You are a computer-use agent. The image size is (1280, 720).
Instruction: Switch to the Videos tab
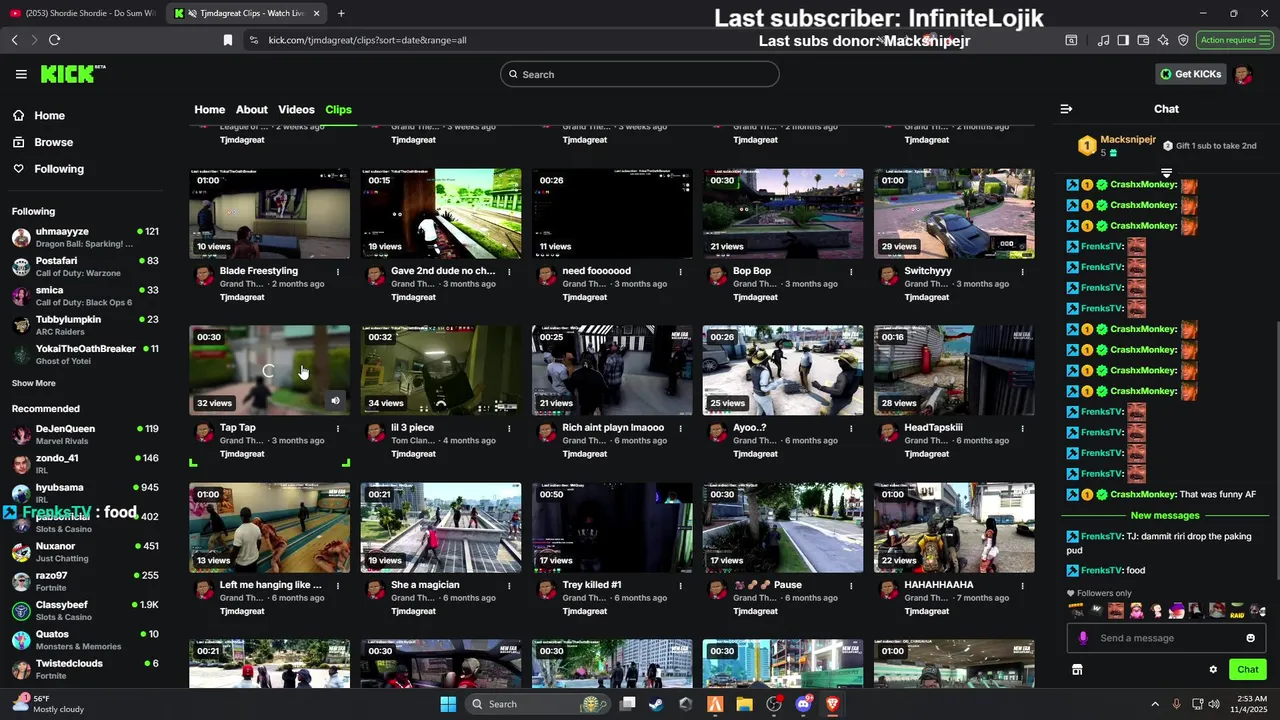(x=296, y=109)
